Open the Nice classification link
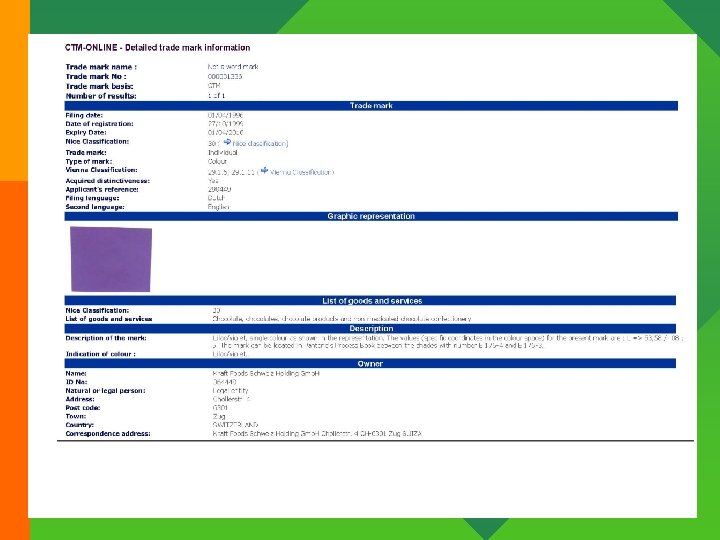720x540 pixels. (x=259, y=144)
